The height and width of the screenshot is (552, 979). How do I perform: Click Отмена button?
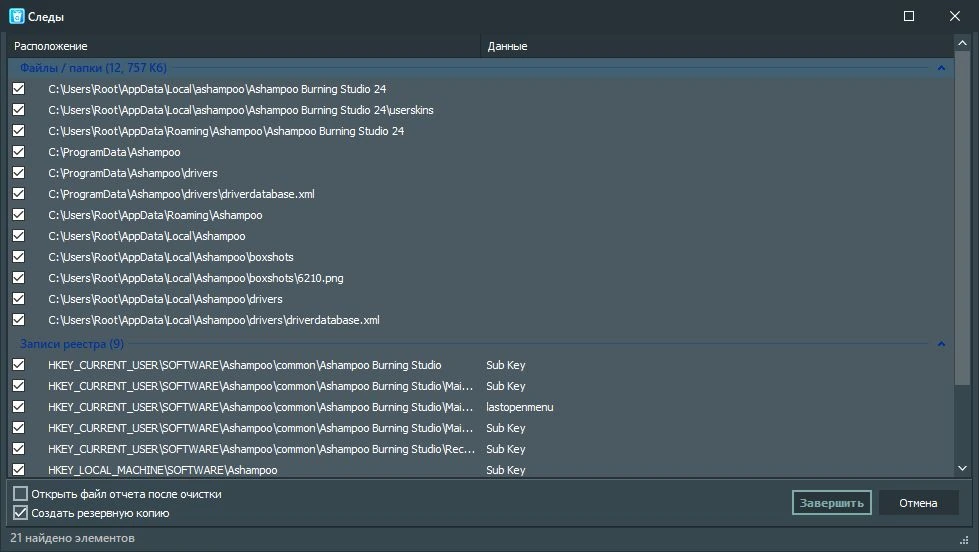click(x=918, y=503)
